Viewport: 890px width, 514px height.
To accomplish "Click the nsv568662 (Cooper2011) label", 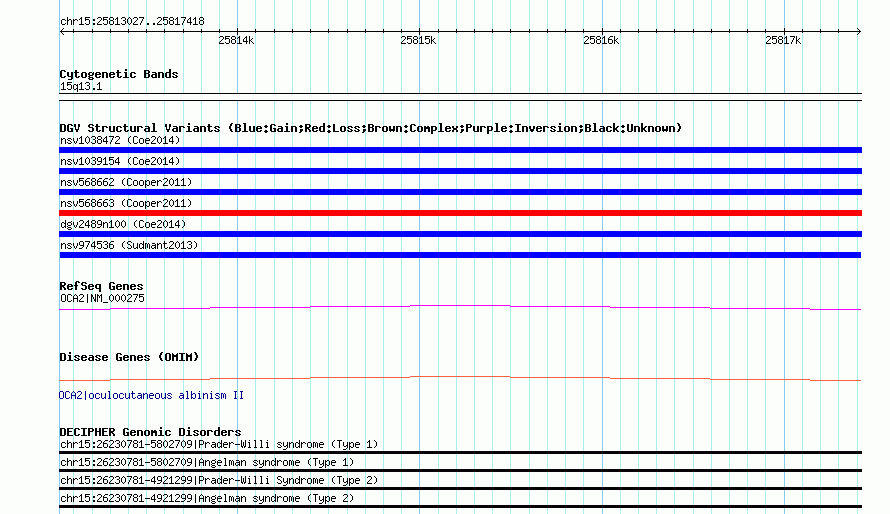I will [x=126, y=182].
